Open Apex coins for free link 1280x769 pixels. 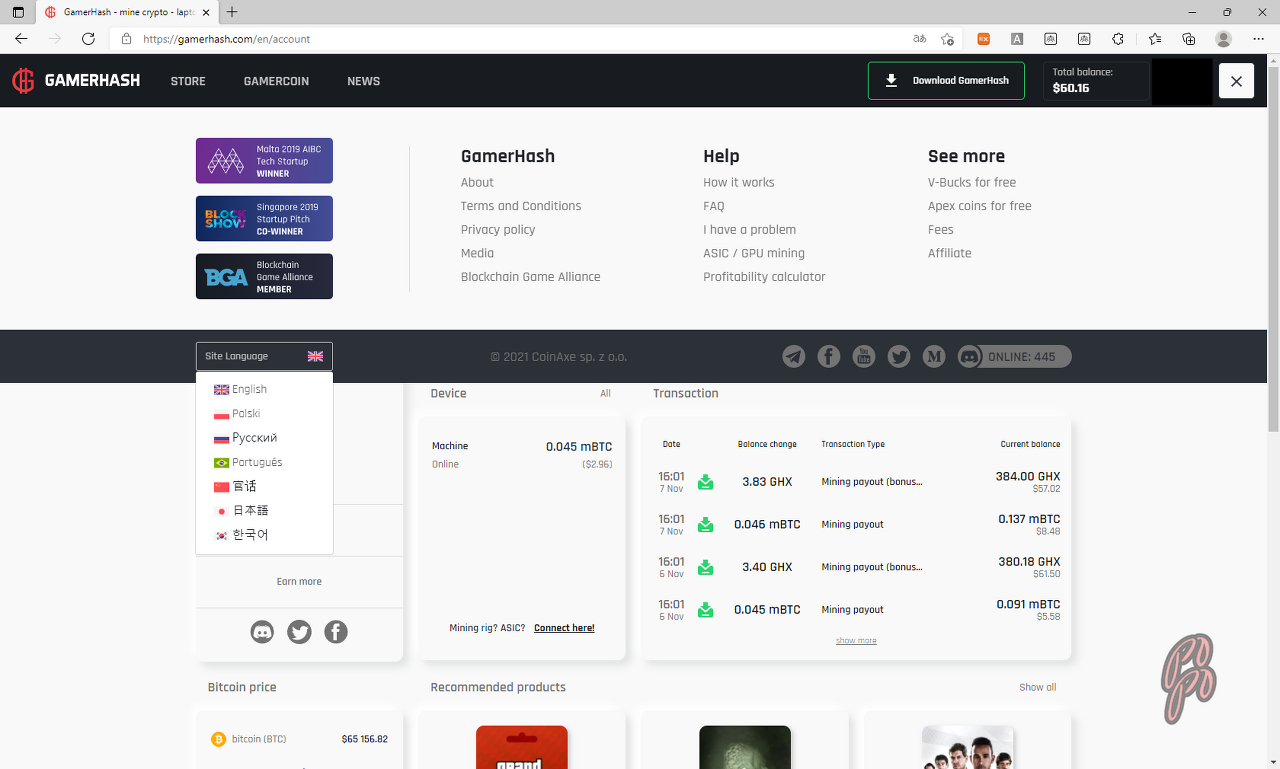[x=979, y=206]
